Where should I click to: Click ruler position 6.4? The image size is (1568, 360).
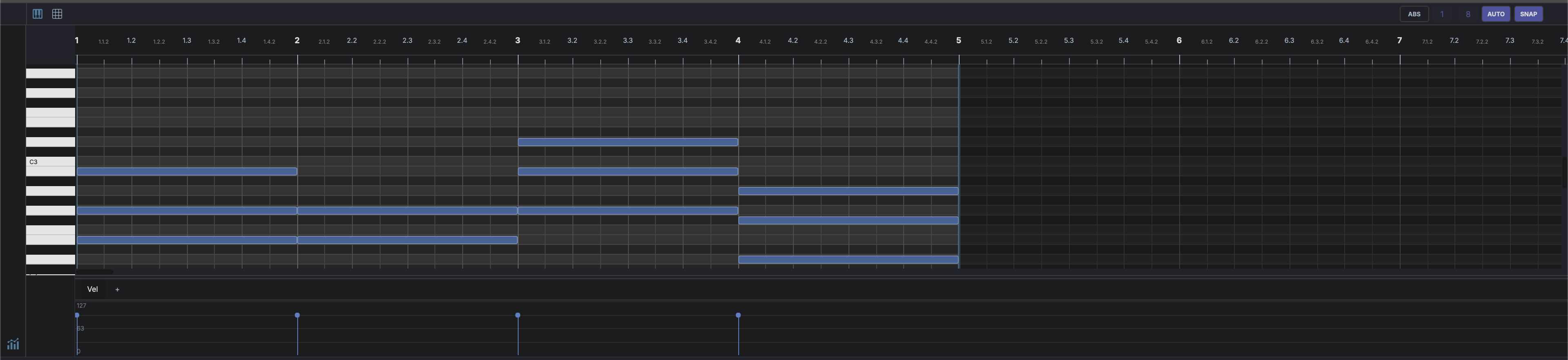(x=1343, y=41)
